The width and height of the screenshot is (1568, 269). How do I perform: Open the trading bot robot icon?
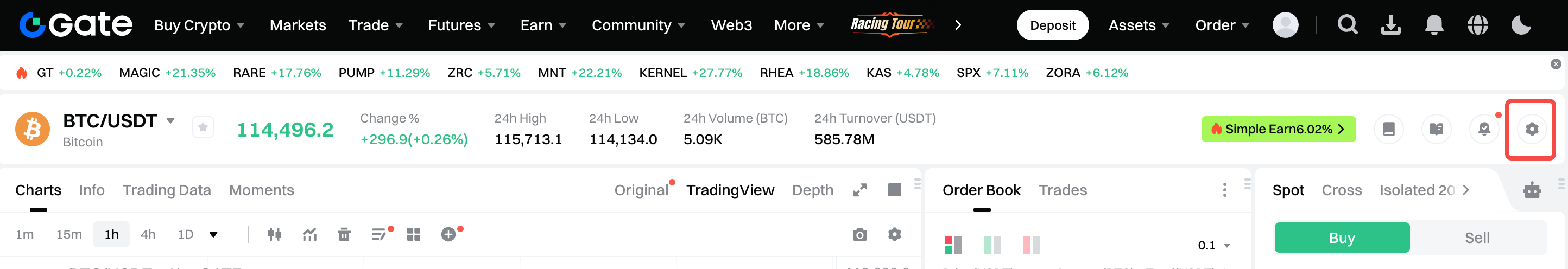click(x=1532, y=190)
